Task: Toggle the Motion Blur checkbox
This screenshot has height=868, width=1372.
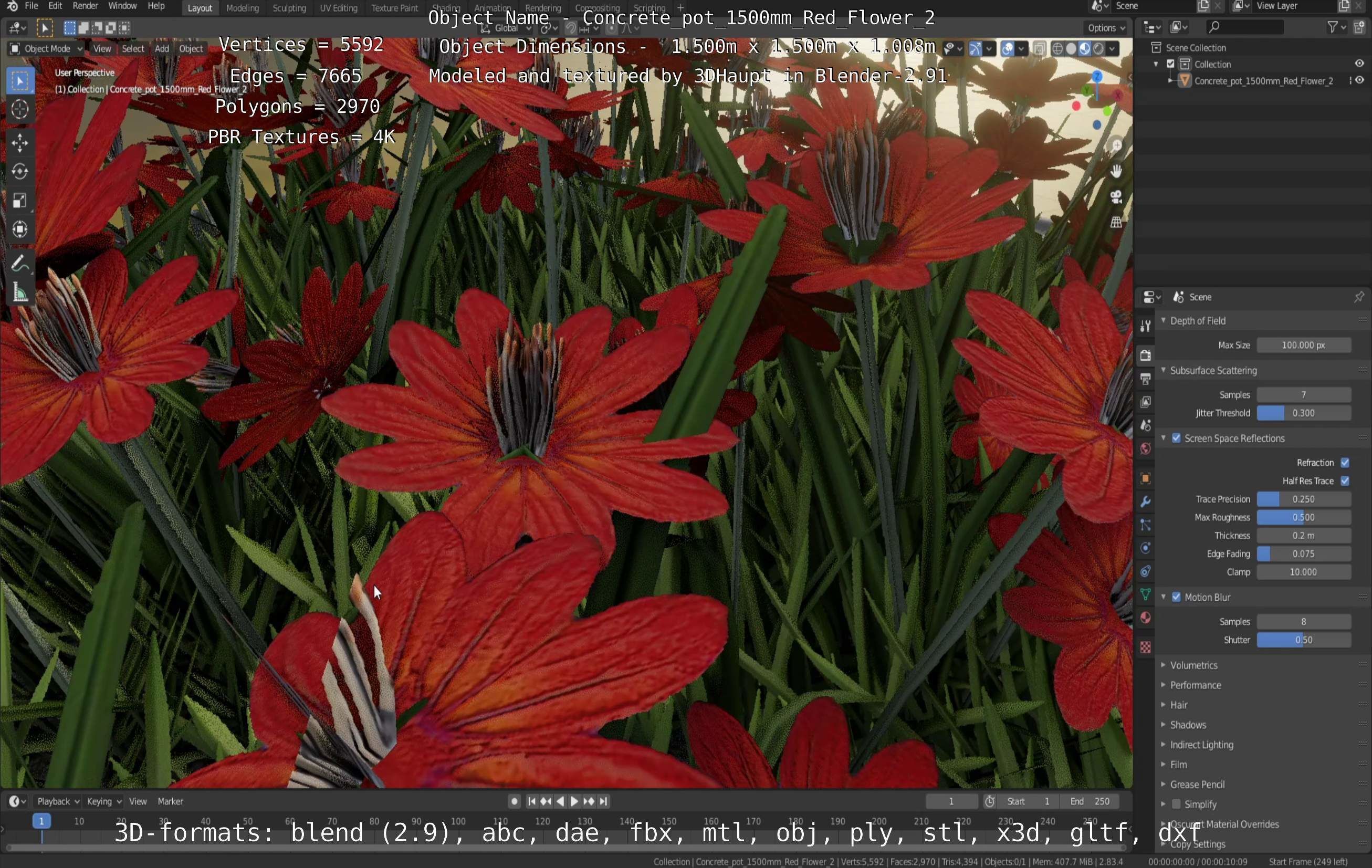Action: [1177, 597]
